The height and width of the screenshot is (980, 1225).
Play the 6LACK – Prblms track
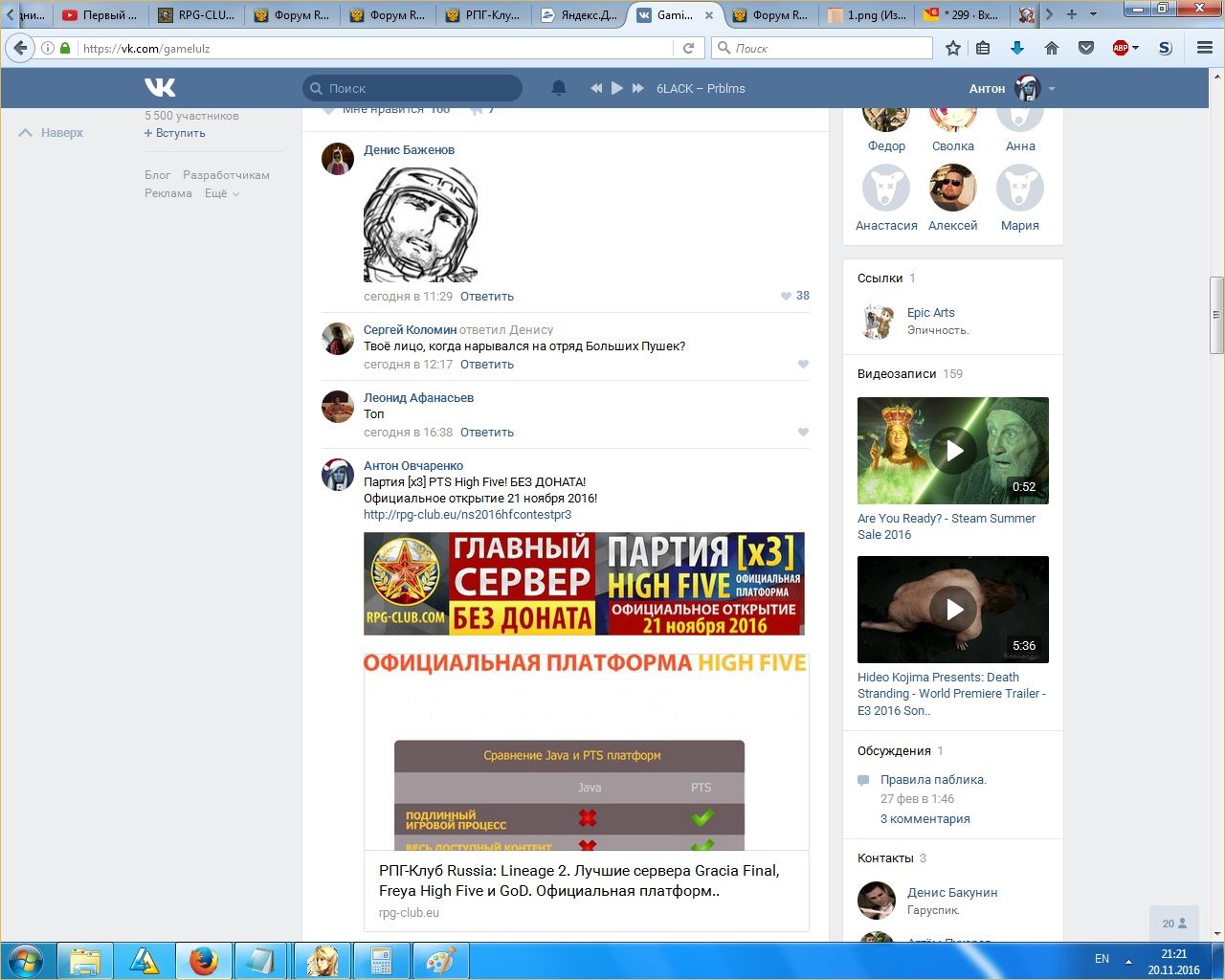[617, 88]
